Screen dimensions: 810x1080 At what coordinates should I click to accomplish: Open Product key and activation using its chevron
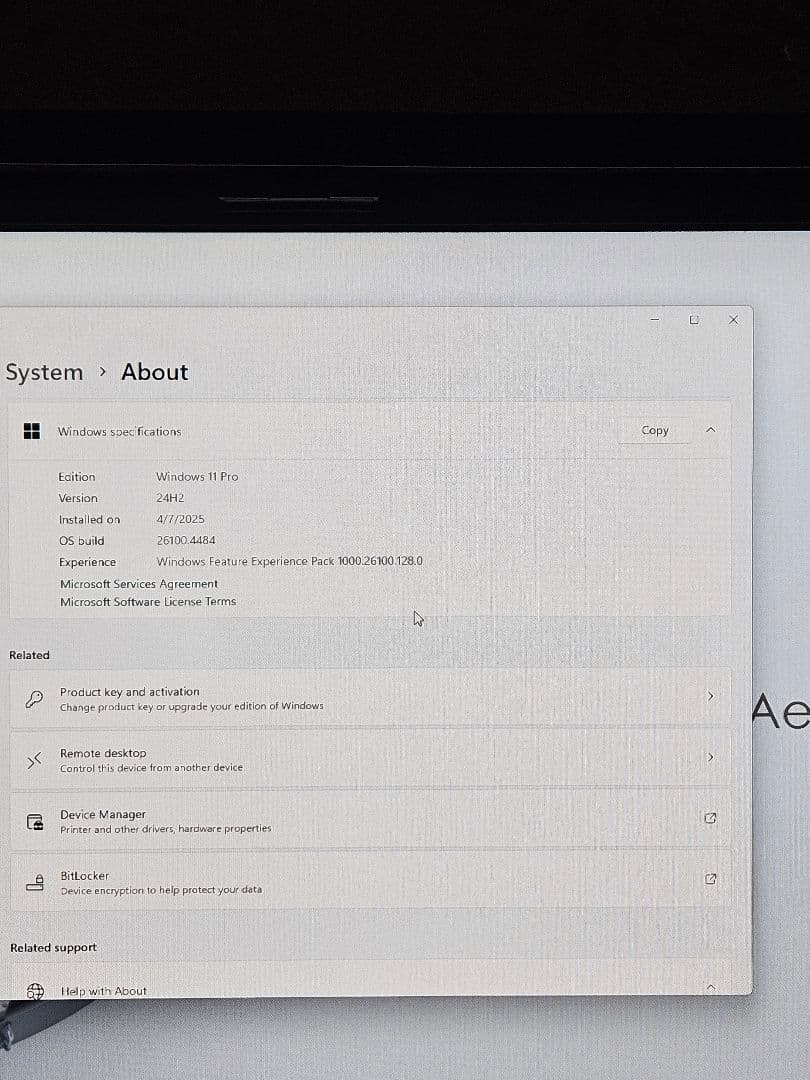[x=710, y=695]
